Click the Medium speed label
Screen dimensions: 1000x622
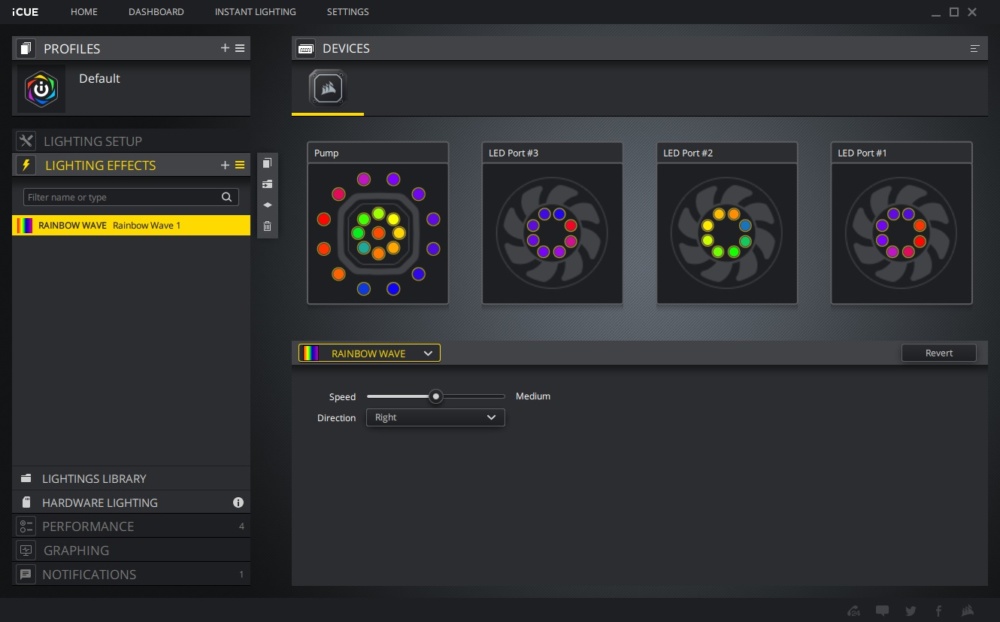point(533,396)
